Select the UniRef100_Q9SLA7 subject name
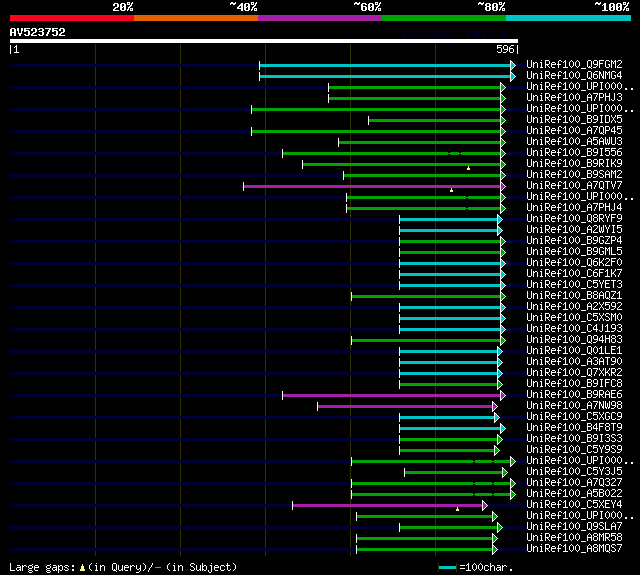 [574, 527]
